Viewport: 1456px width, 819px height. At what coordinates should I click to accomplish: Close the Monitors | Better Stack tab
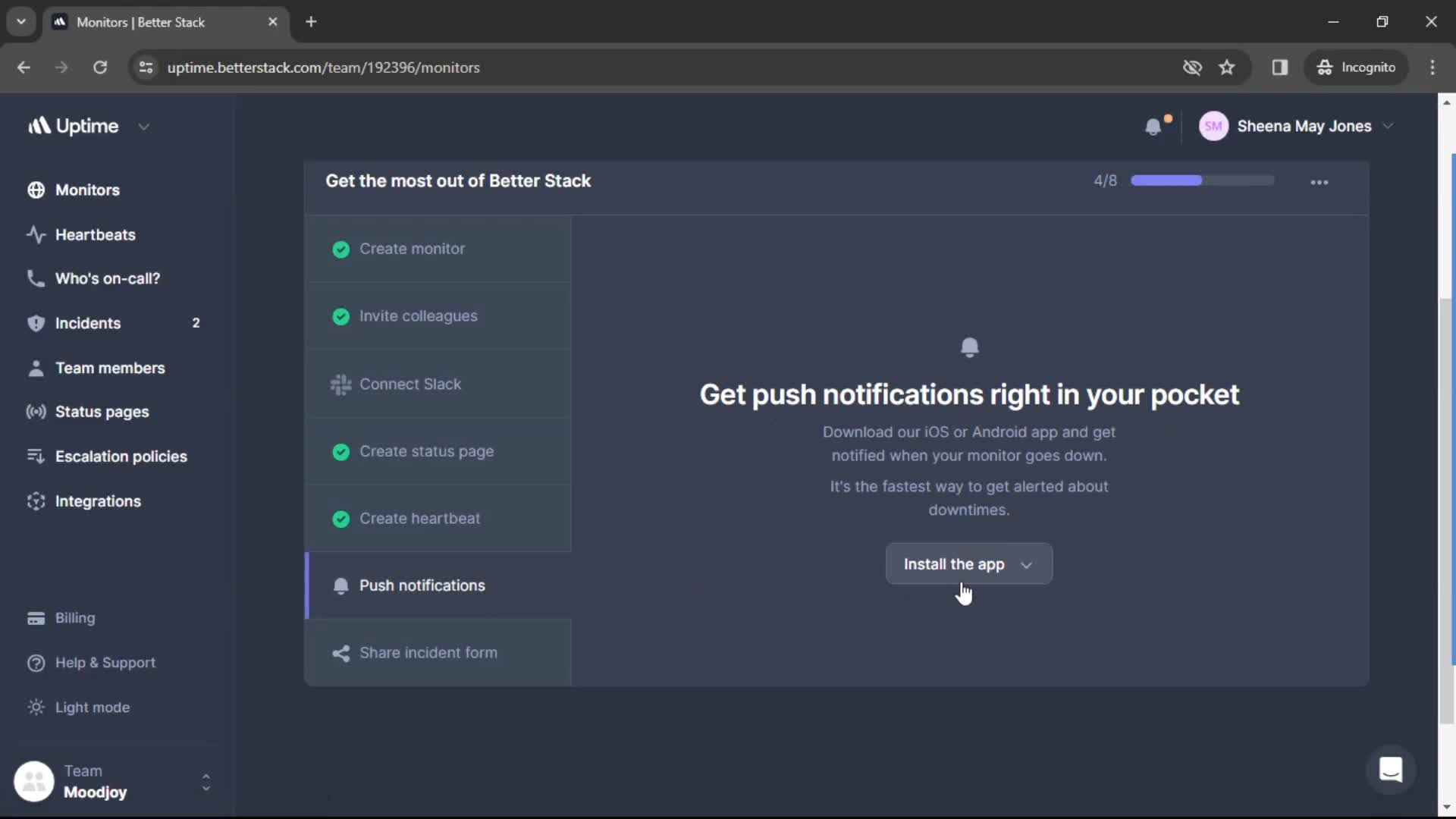pos(273,22)
